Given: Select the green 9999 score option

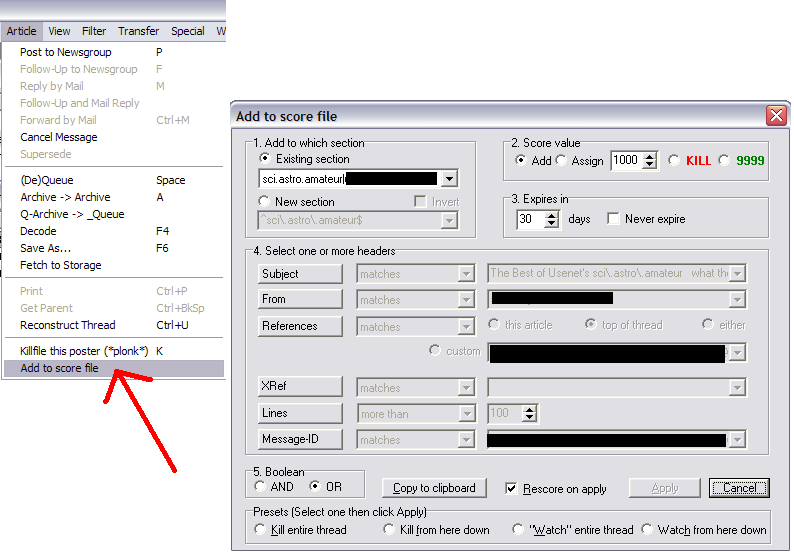Looking at the screenshot, I should (726, 161).
